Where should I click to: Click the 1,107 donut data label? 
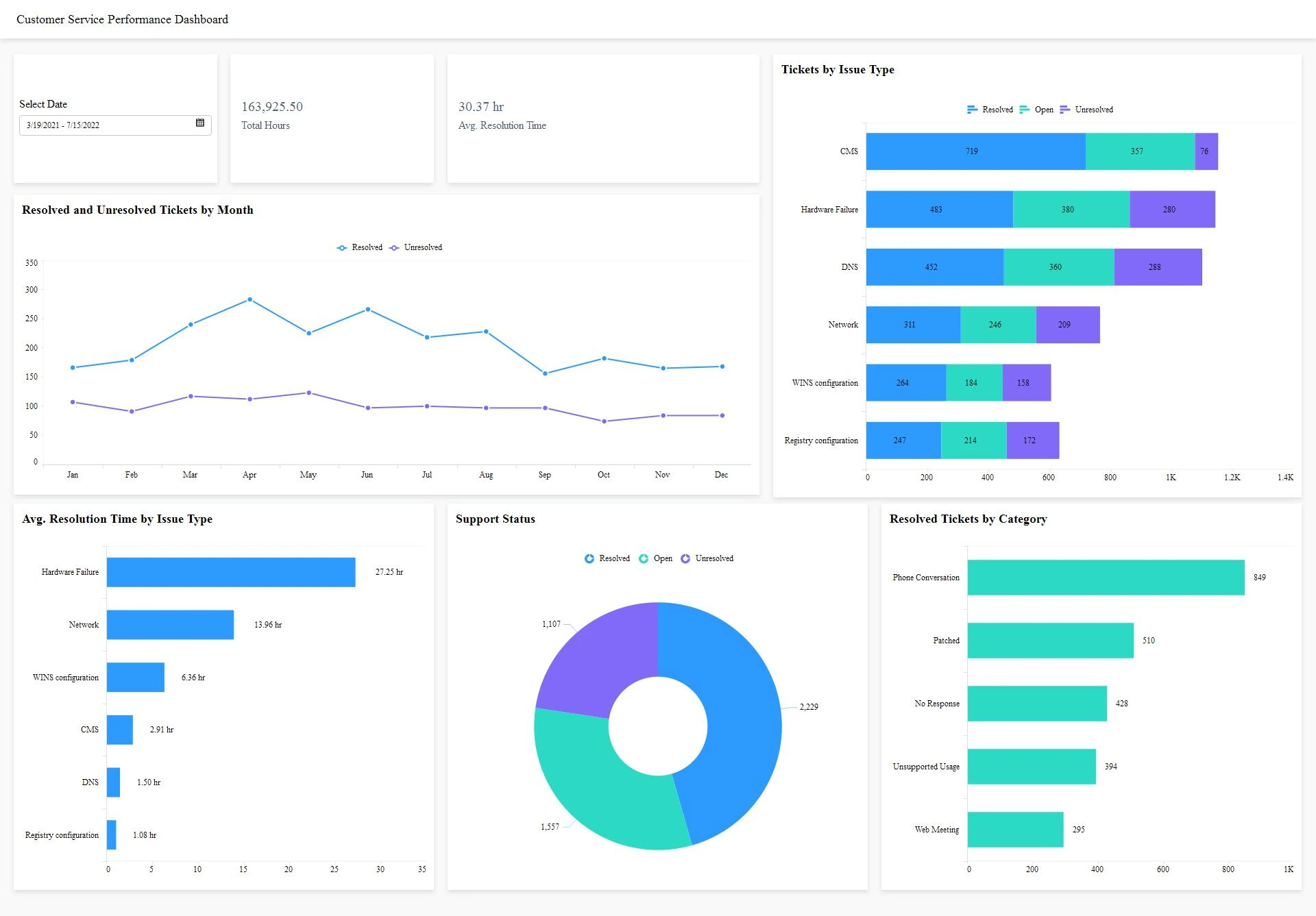coord(551,624)
